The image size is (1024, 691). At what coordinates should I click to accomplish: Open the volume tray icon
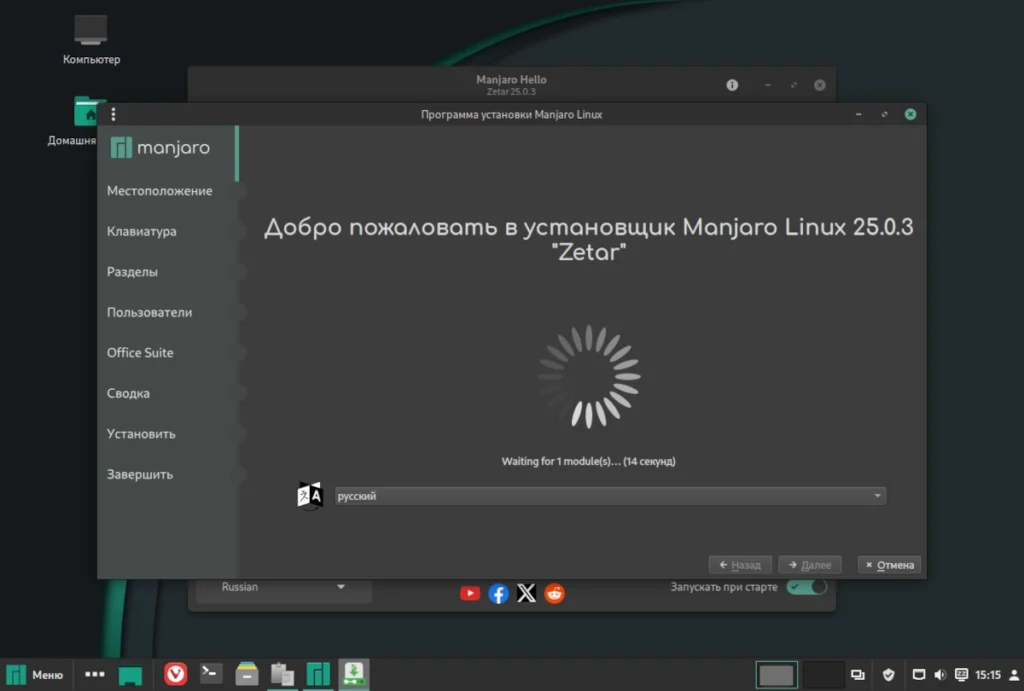pos(940,675)
